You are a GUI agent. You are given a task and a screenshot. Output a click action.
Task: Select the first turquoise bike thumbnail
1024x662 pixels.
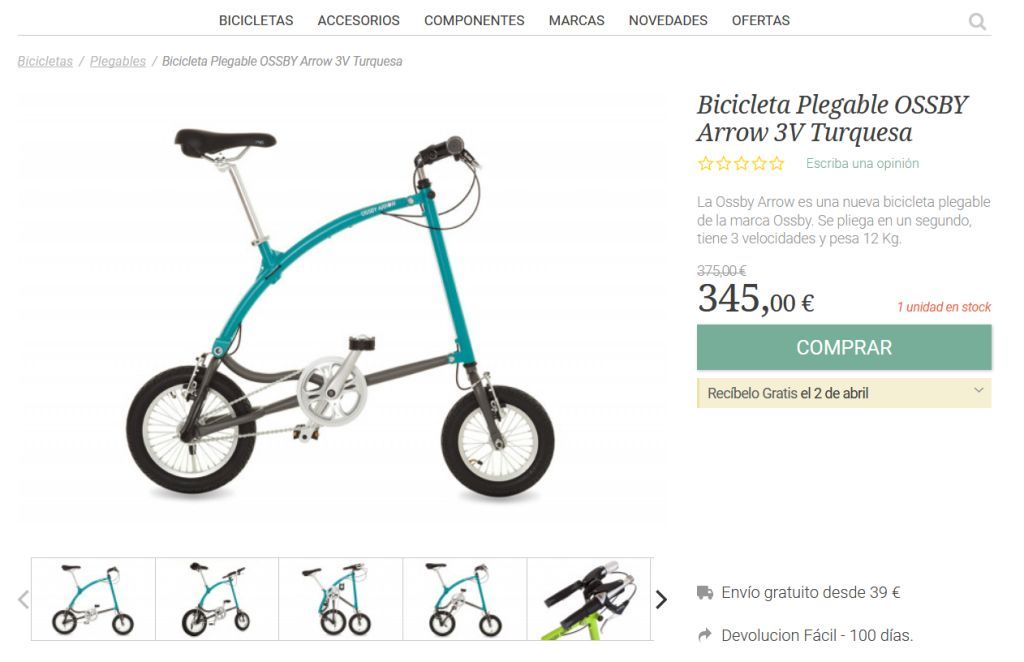tap(93, 599)
